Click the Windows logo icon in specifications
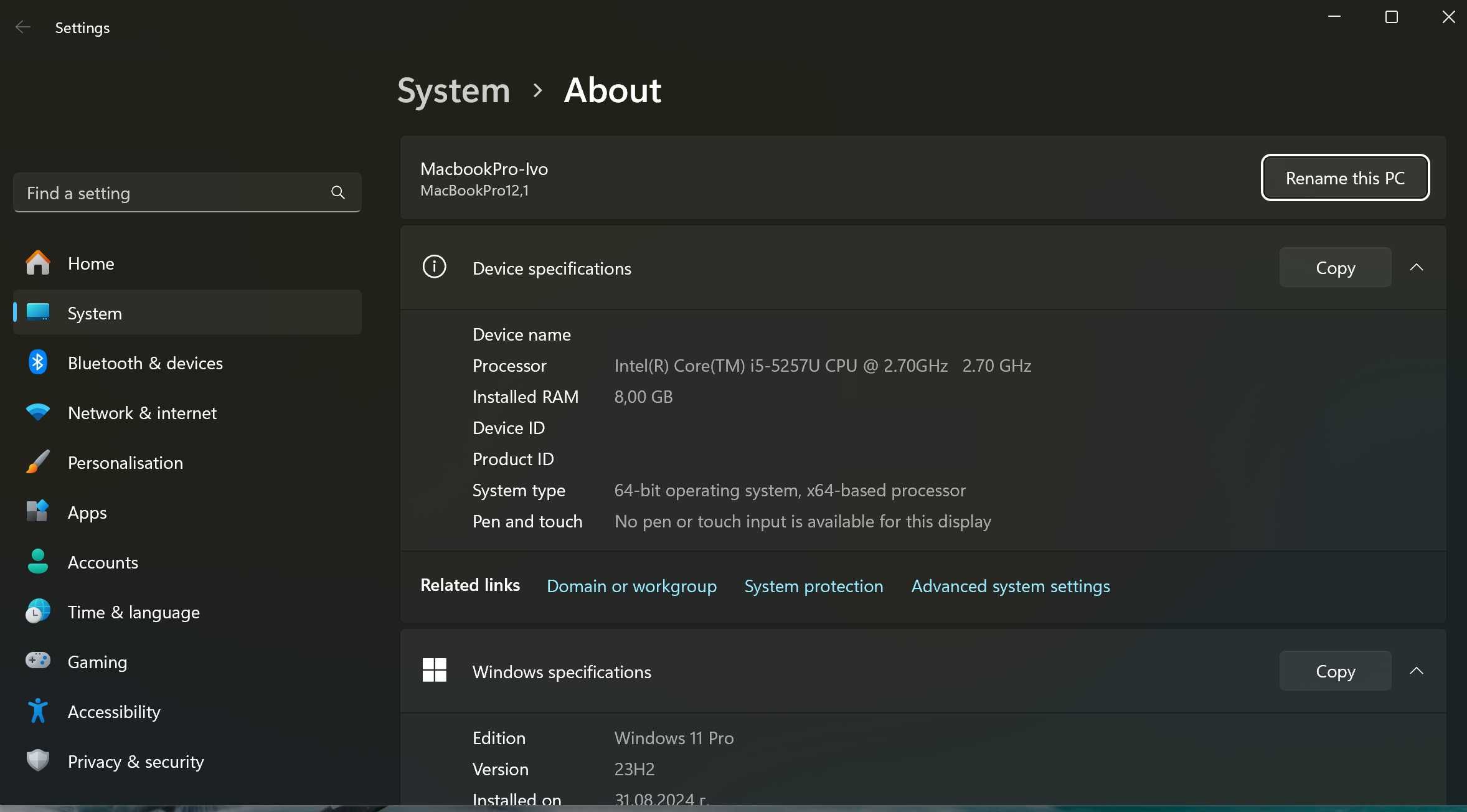This screenshot has width=1467, height=812. (x=434, y=671)
